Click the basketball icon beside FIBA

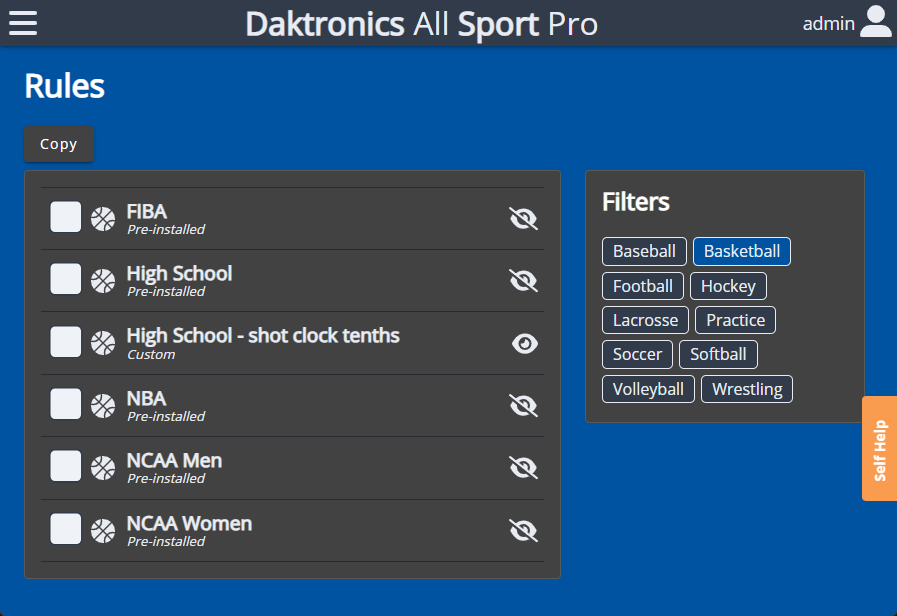103,219
